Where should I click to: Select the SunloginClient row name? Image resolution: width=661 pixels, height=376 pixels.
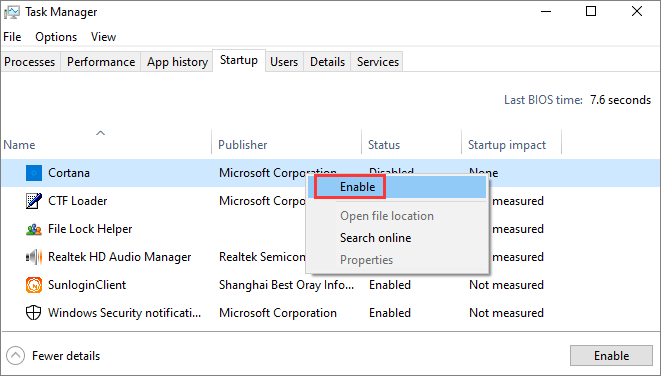coord(87,285)
